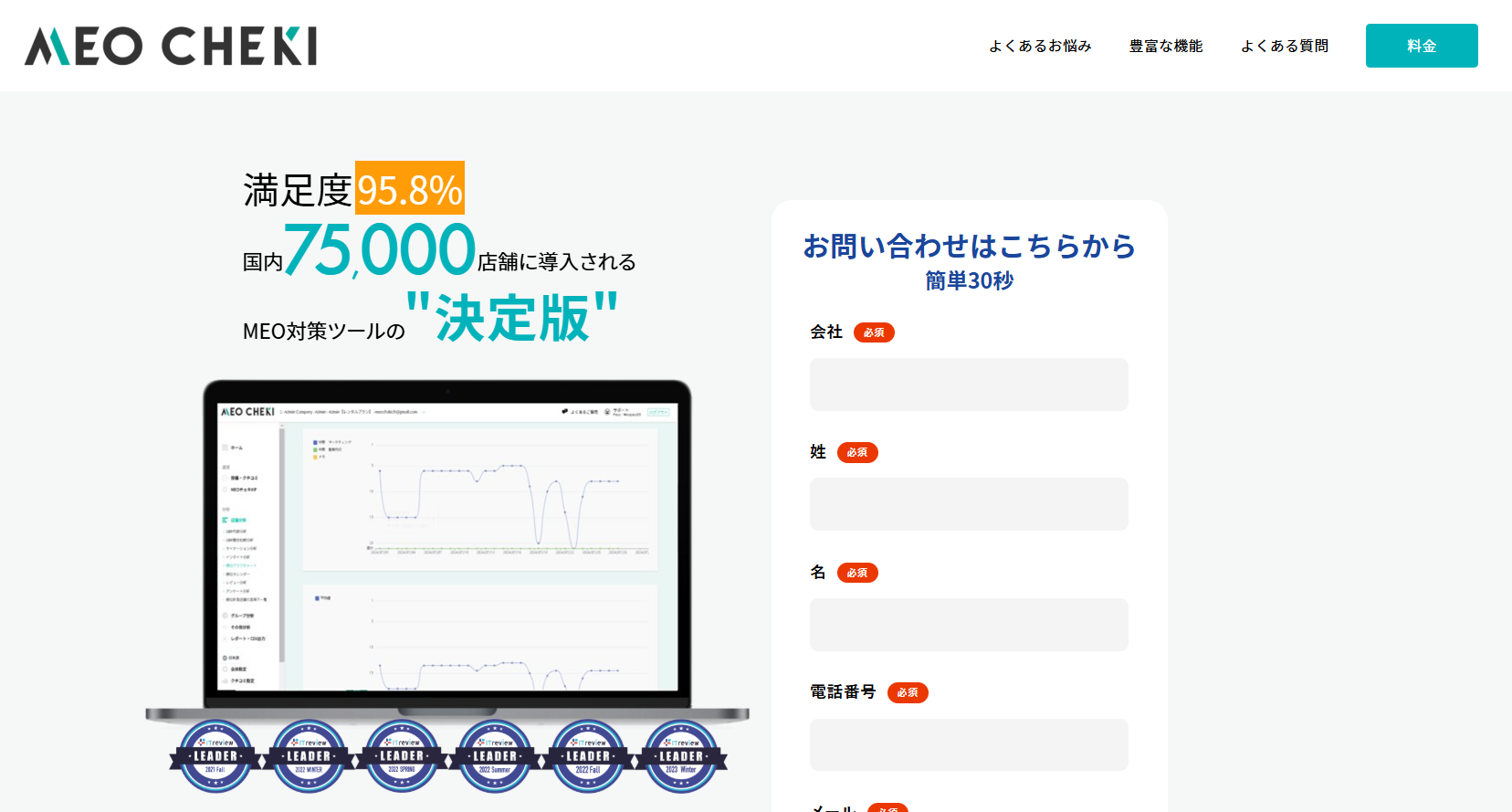Viewport: 1512px width, 812px height.
Task: Click the ITreview Leader 2021 Fall badge
Action: 215,756
